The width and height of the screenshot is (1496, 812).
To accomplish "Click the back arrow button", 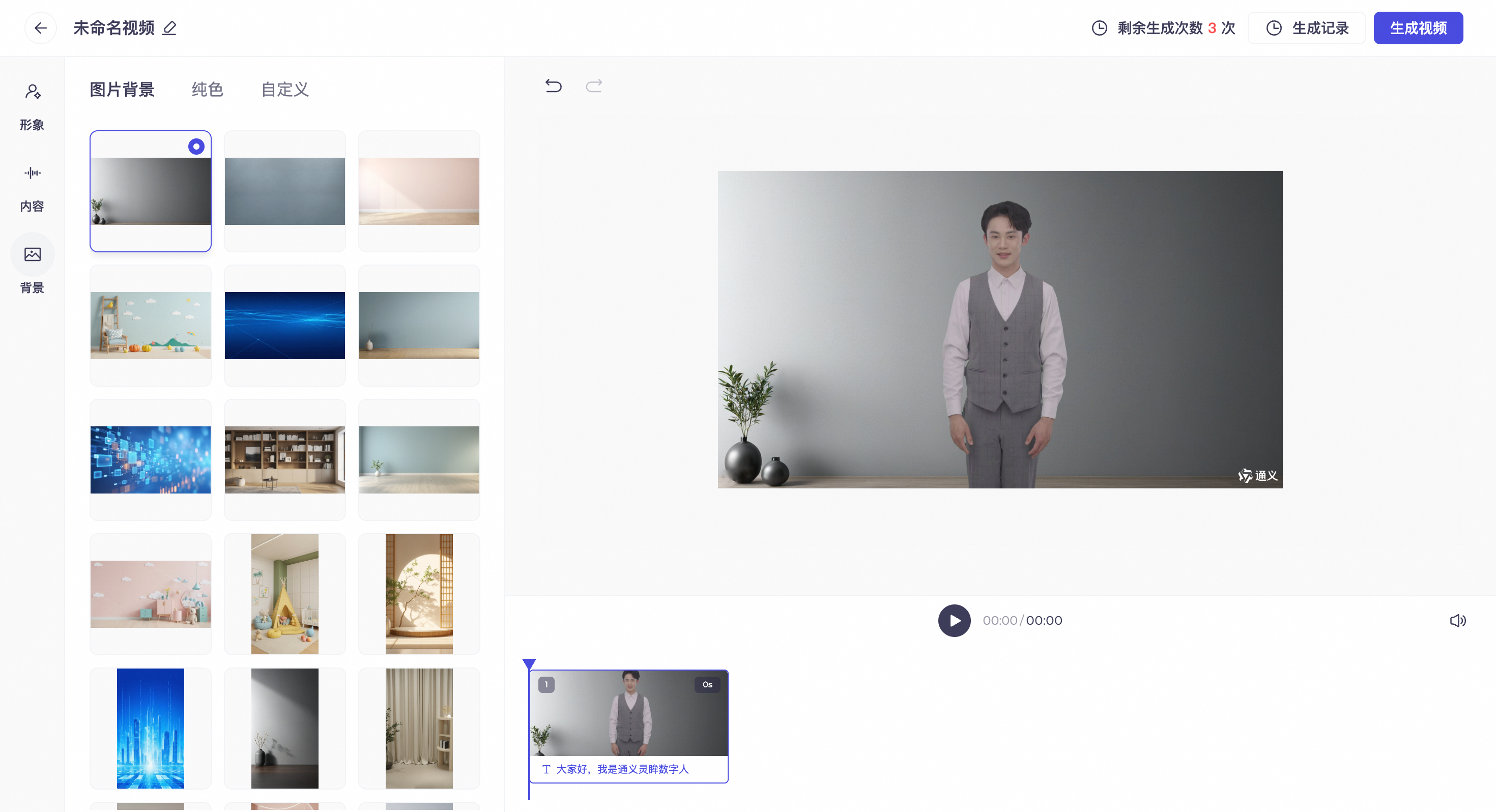I will pyautogui.click(x=41, y=28).
